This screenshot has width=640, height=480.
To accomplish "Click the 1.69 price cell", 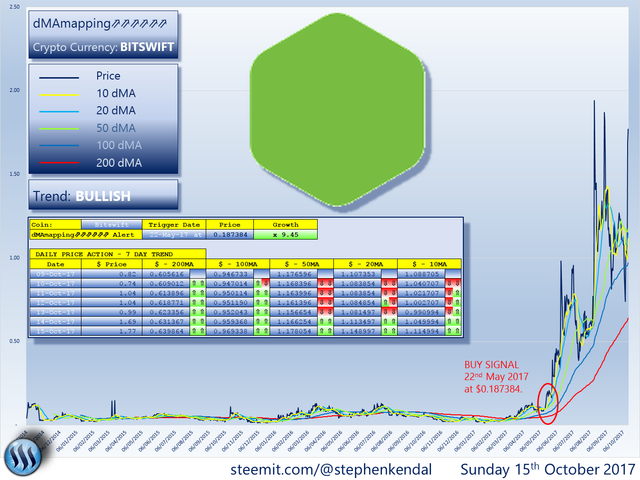I will click(111, 322).
